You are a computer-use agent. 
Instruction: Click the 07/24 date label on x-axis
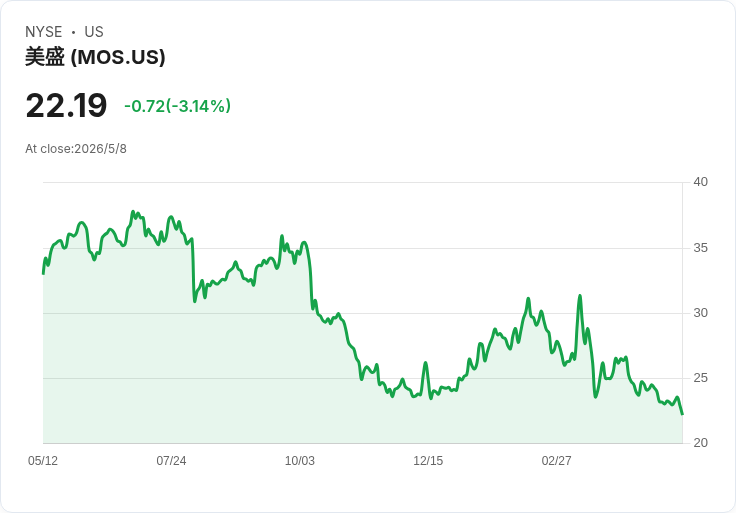(x=171, y=461)
